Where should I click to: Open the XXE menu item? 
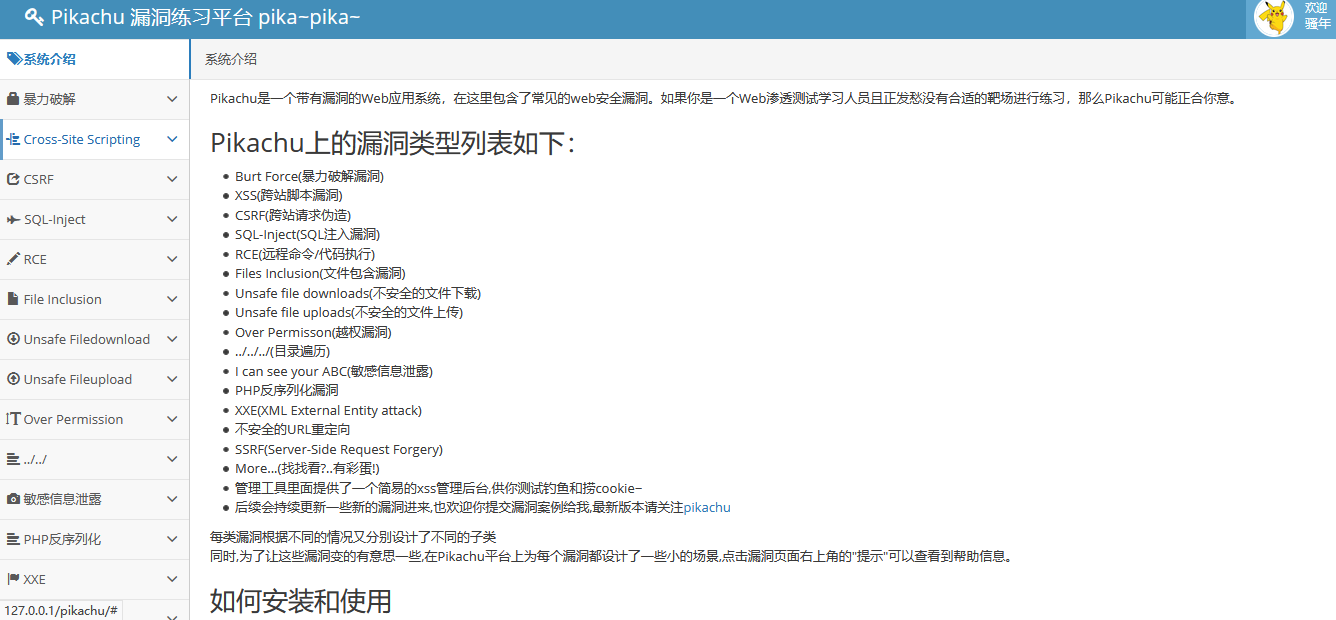click(94, 579)
